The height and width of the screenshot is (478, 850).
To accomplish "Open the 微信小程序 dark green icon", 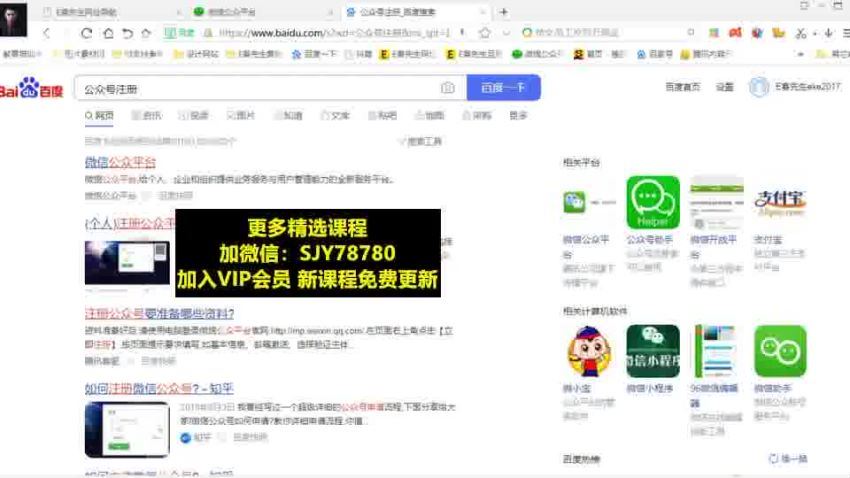I will click(653, 351).
